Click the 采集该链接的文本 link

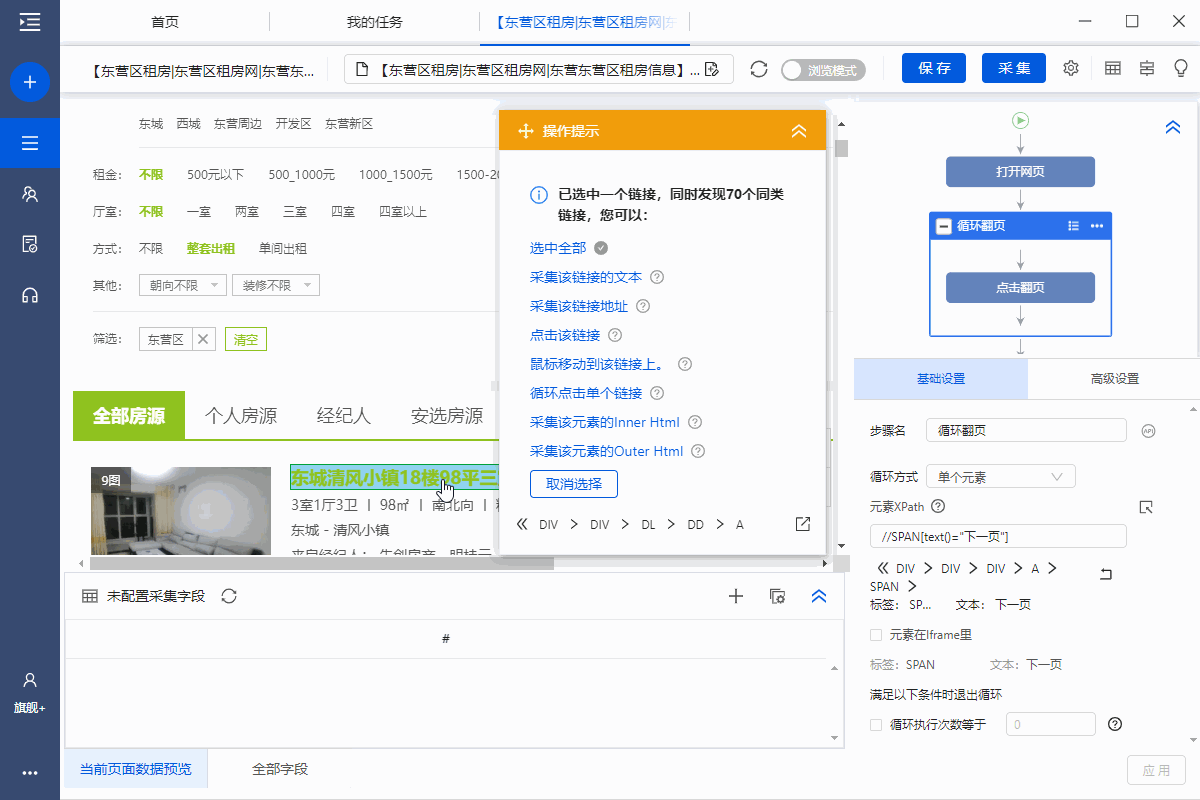(x=585, y=277)
